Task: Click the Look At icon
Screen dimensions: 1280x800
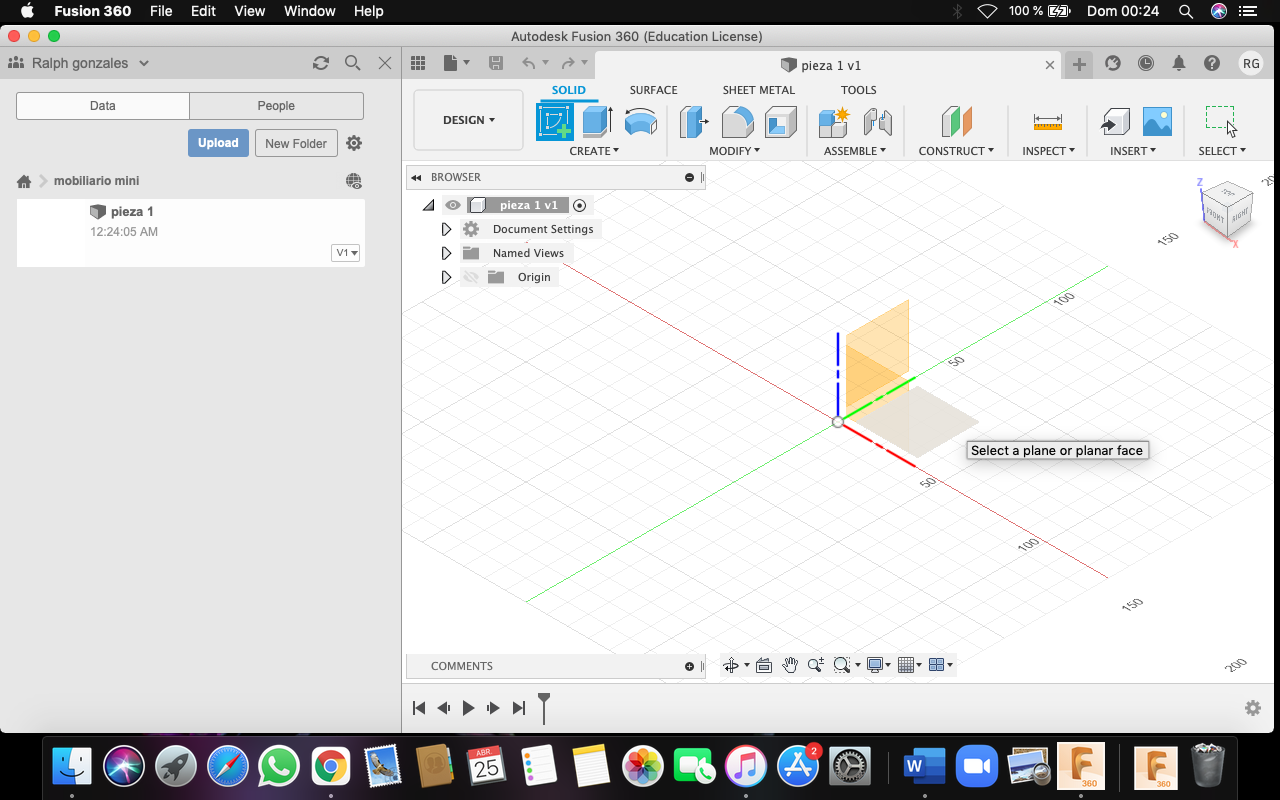Action: [x=764, y=665]
